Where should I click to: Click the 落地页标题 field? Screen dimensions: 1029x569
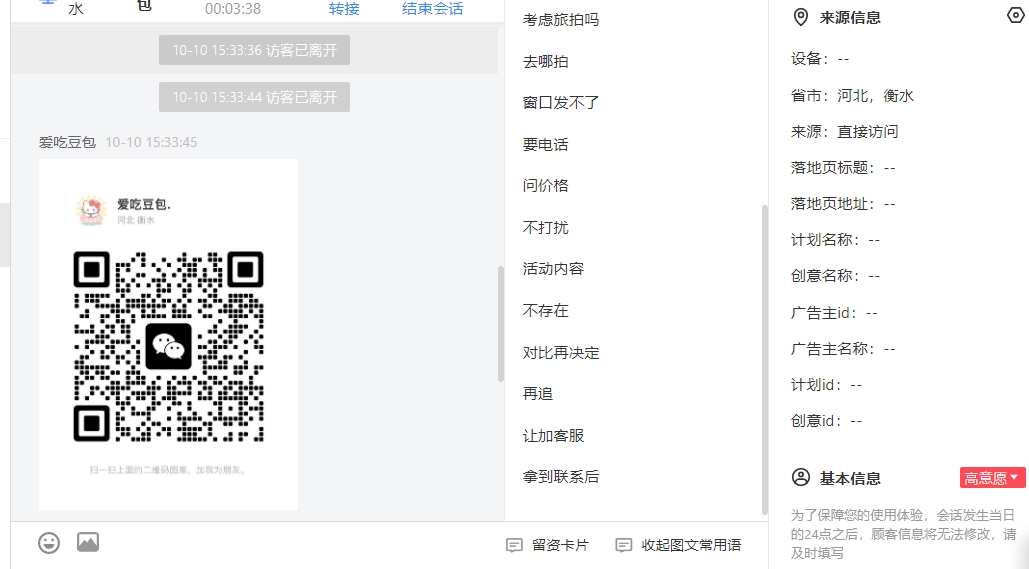(x=843, y=168)
